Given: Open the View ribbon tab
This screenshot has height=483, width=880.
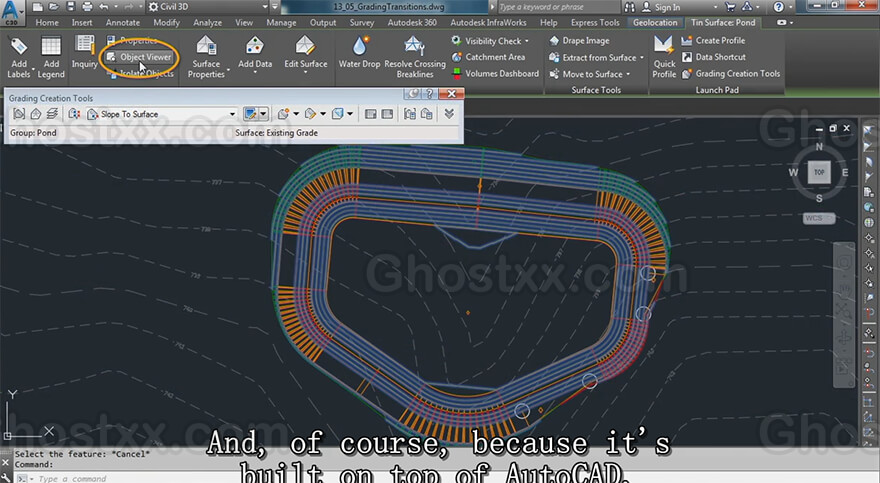Looking at the screenshot, I should point(244,22).
